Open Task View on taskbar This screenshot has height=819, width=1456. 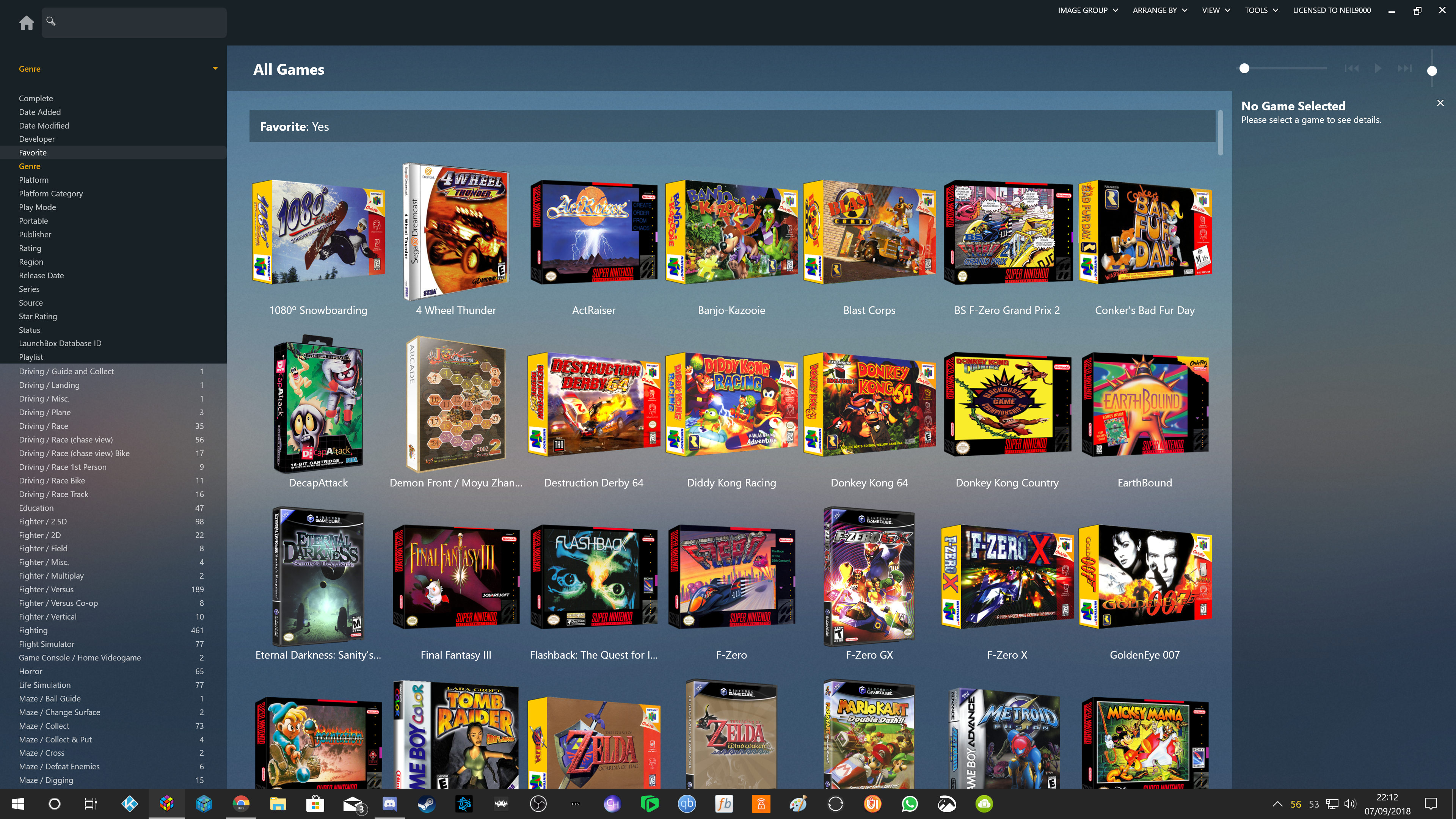[x=91, y=804]
